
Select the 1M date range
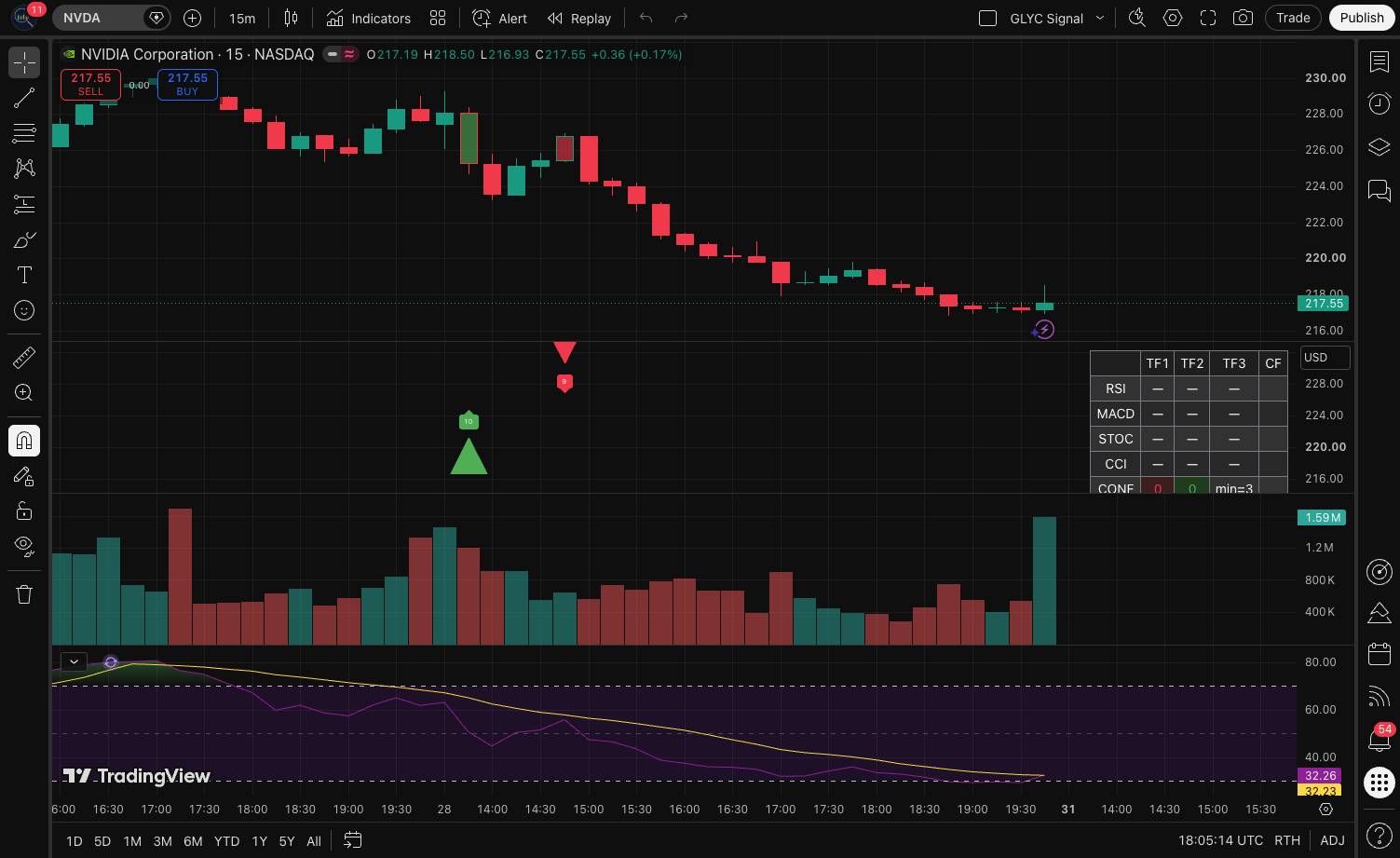pos(132,840)
